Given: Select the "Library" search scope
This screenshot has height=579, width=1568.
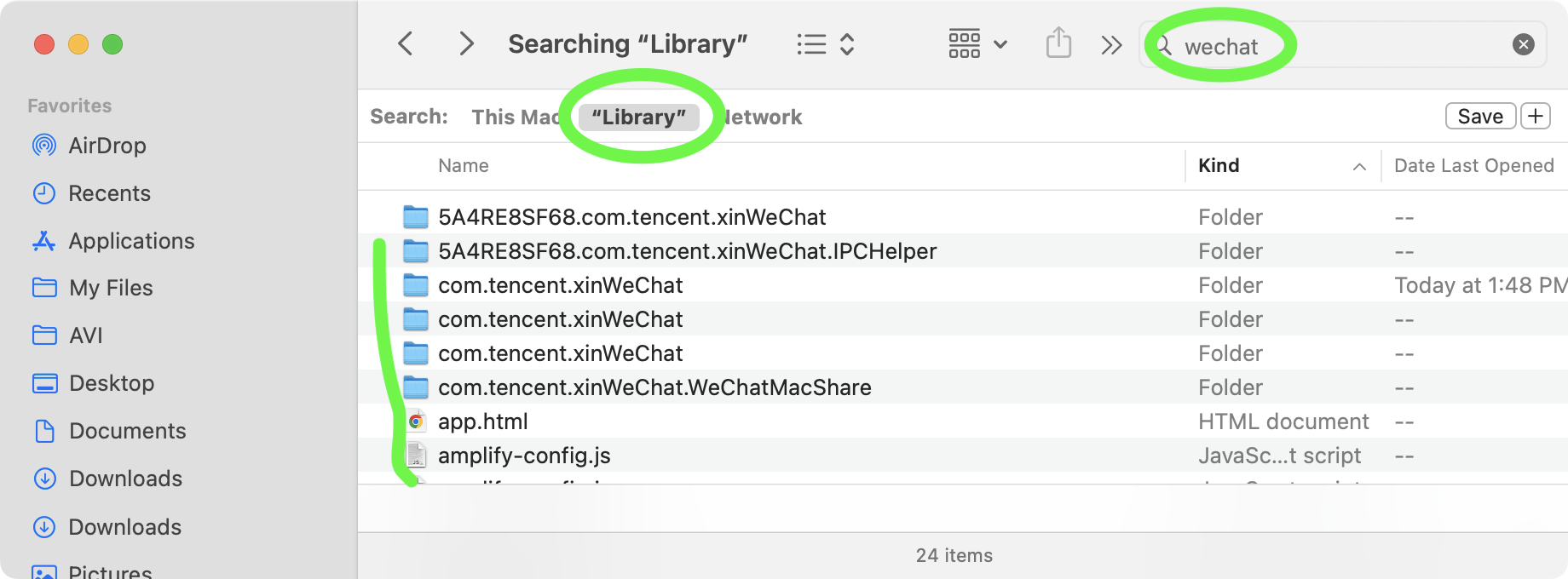Looking at the screenshot, I should tap(638, 117).
